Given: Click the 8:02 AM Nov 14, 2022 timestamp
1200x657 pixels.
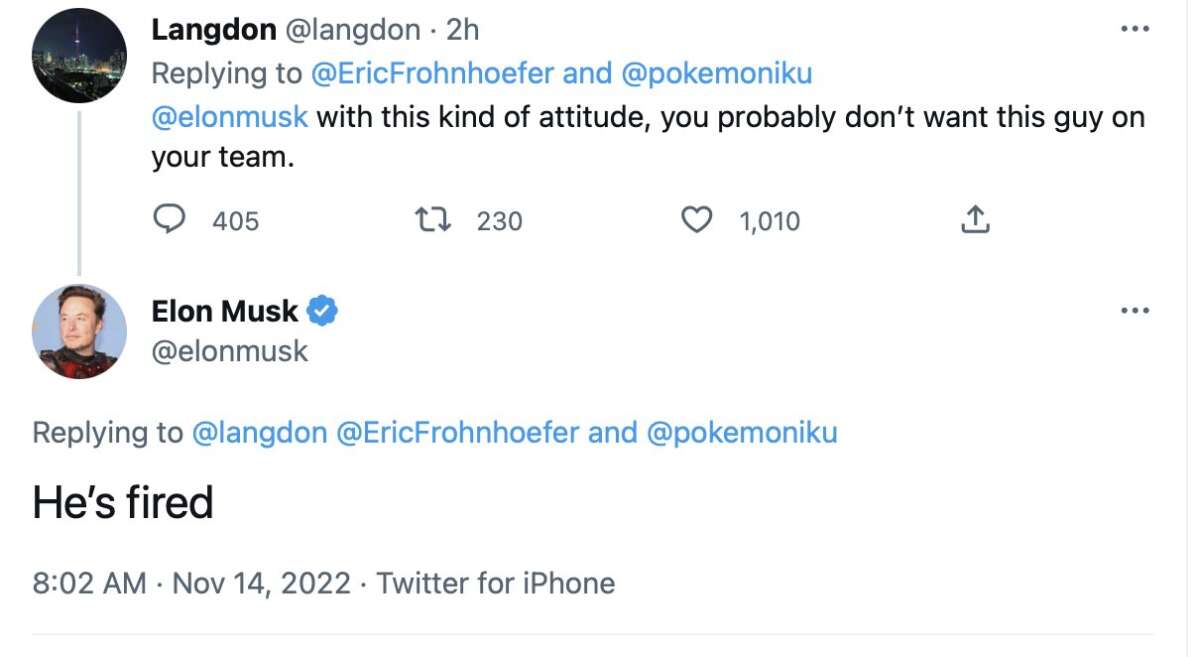Looking at the screenshot, I should click(191, 583).
